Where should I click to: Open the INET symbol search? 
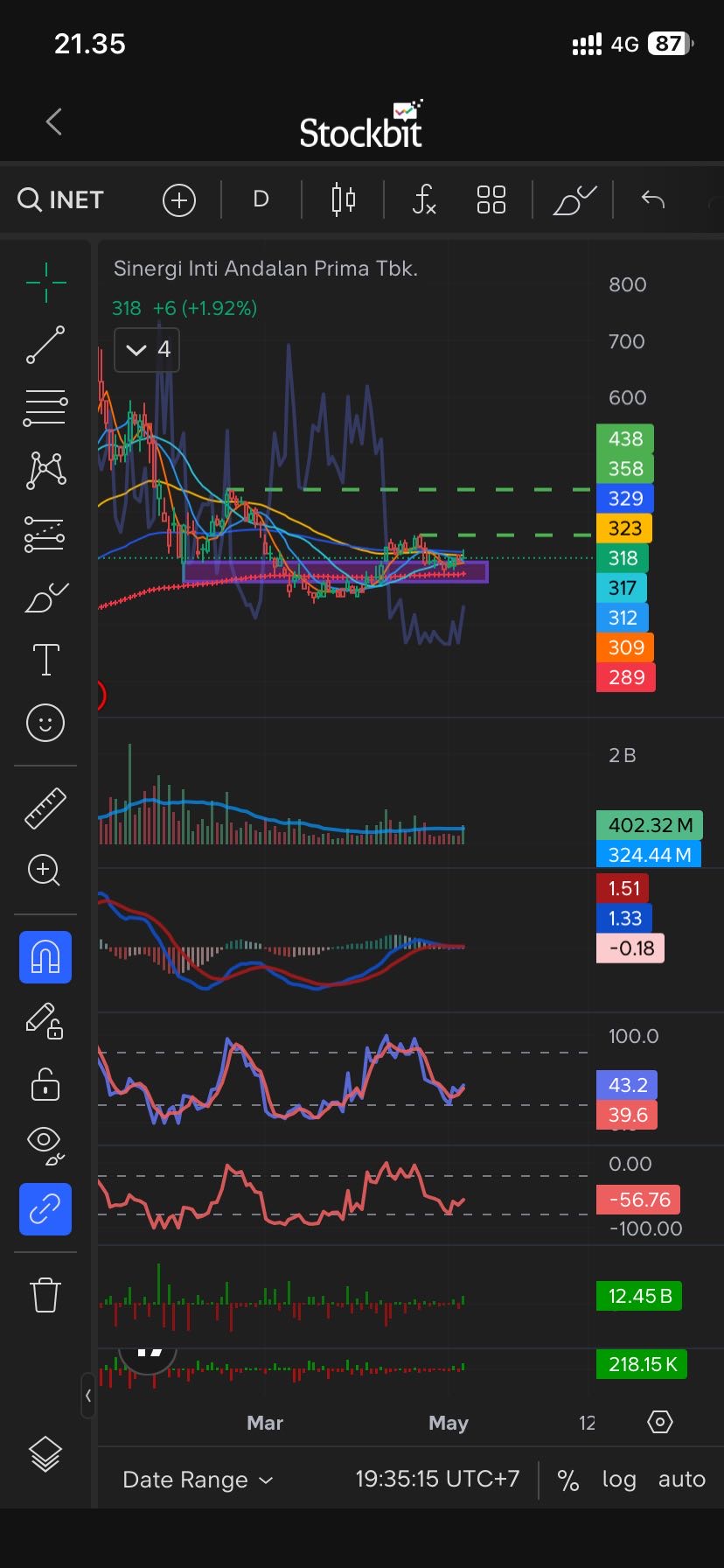[x=60, y=199]
